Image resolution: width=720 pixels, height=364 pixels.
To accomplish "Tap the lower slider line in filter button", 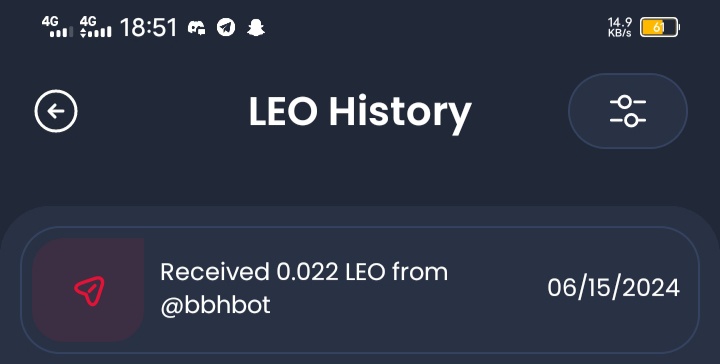I will [x=628, y=121].
